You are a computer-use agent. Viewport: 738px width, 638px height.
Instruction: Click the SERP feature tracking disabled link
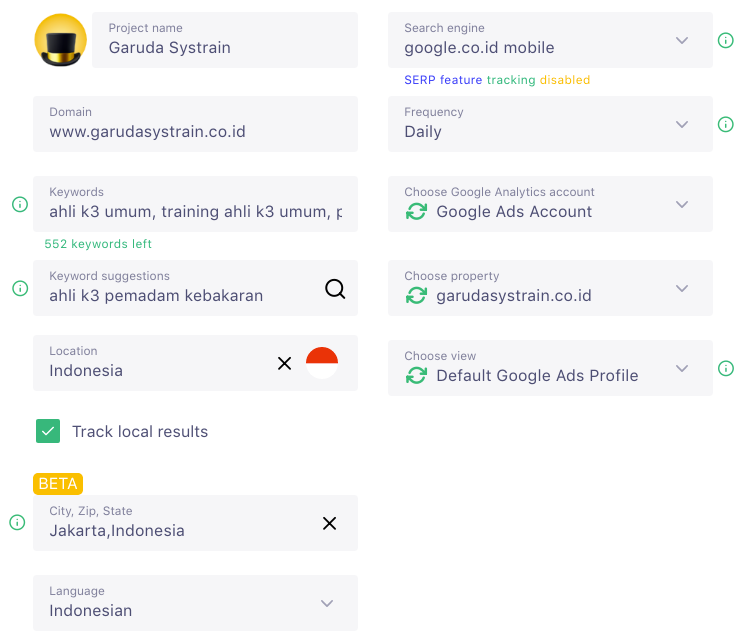(497, 80)
